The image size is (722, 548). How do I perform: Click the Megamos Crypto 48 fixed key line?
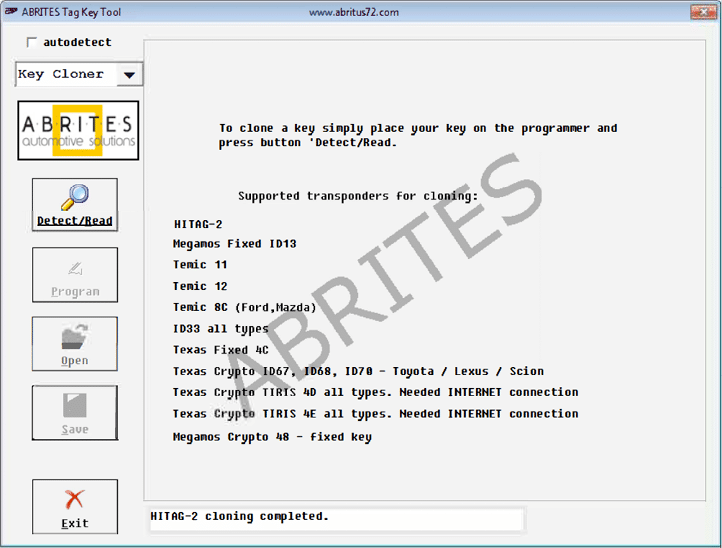(x=271, y=437)
